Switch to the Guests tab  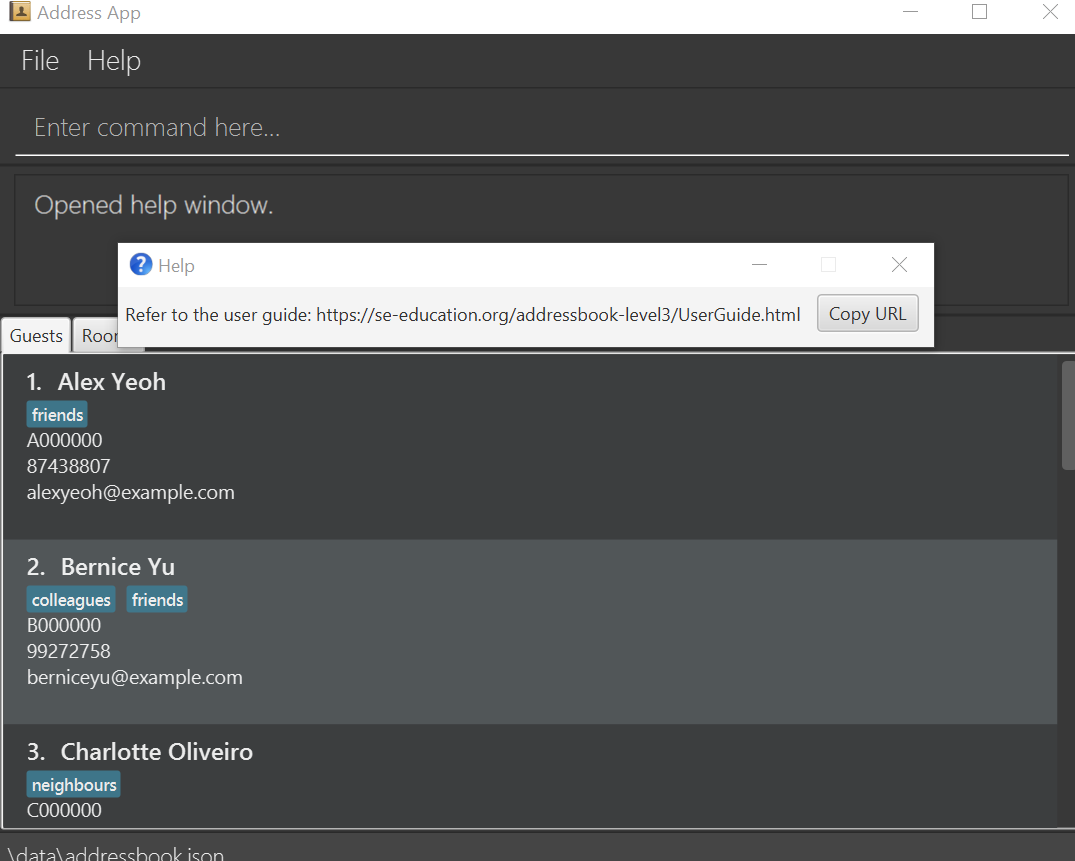(x=36, y=336)
